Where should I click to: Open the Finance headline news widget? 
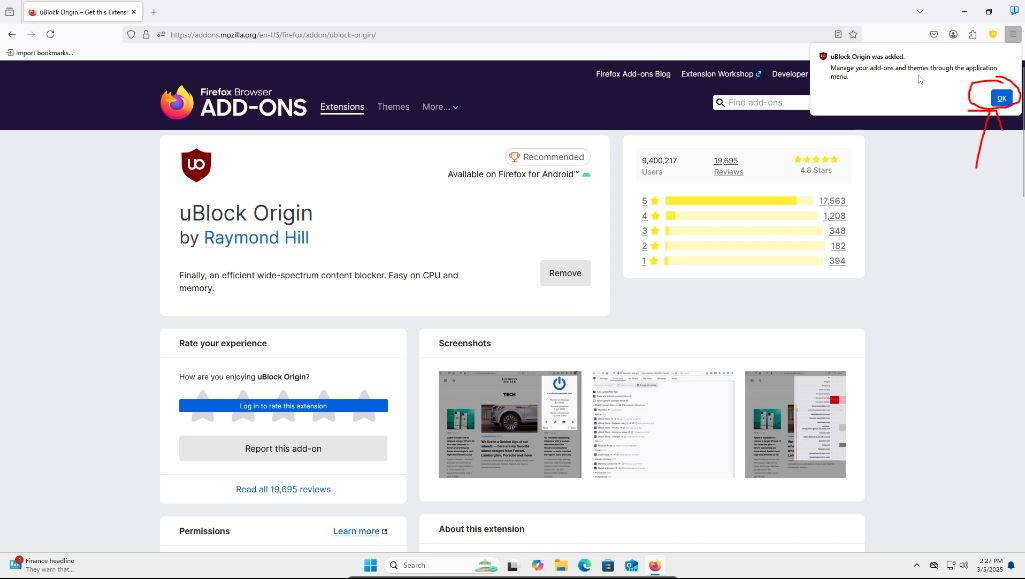tap(42, 565)
